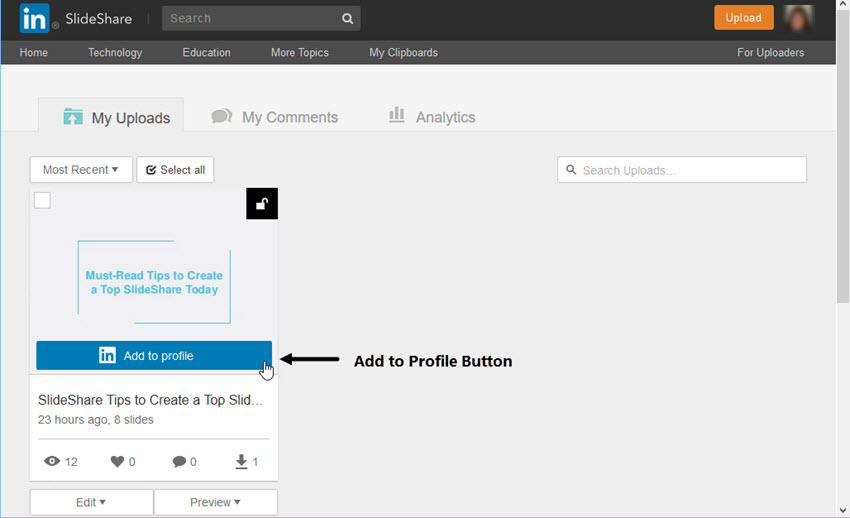Click the likes heart icon
This screenshot has width=850, height=518.
[117, 462]
